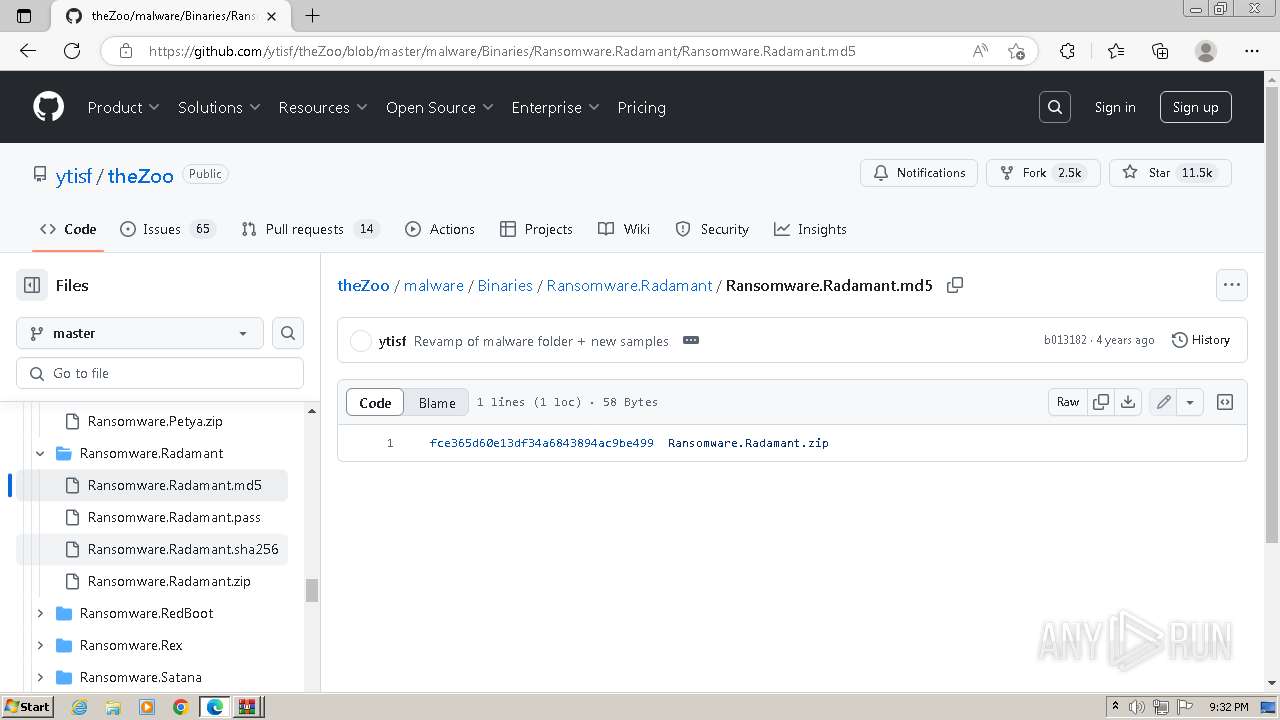Click the browser profile avatar
The height and width of the screenshot is (720, 1280).
1206,51
